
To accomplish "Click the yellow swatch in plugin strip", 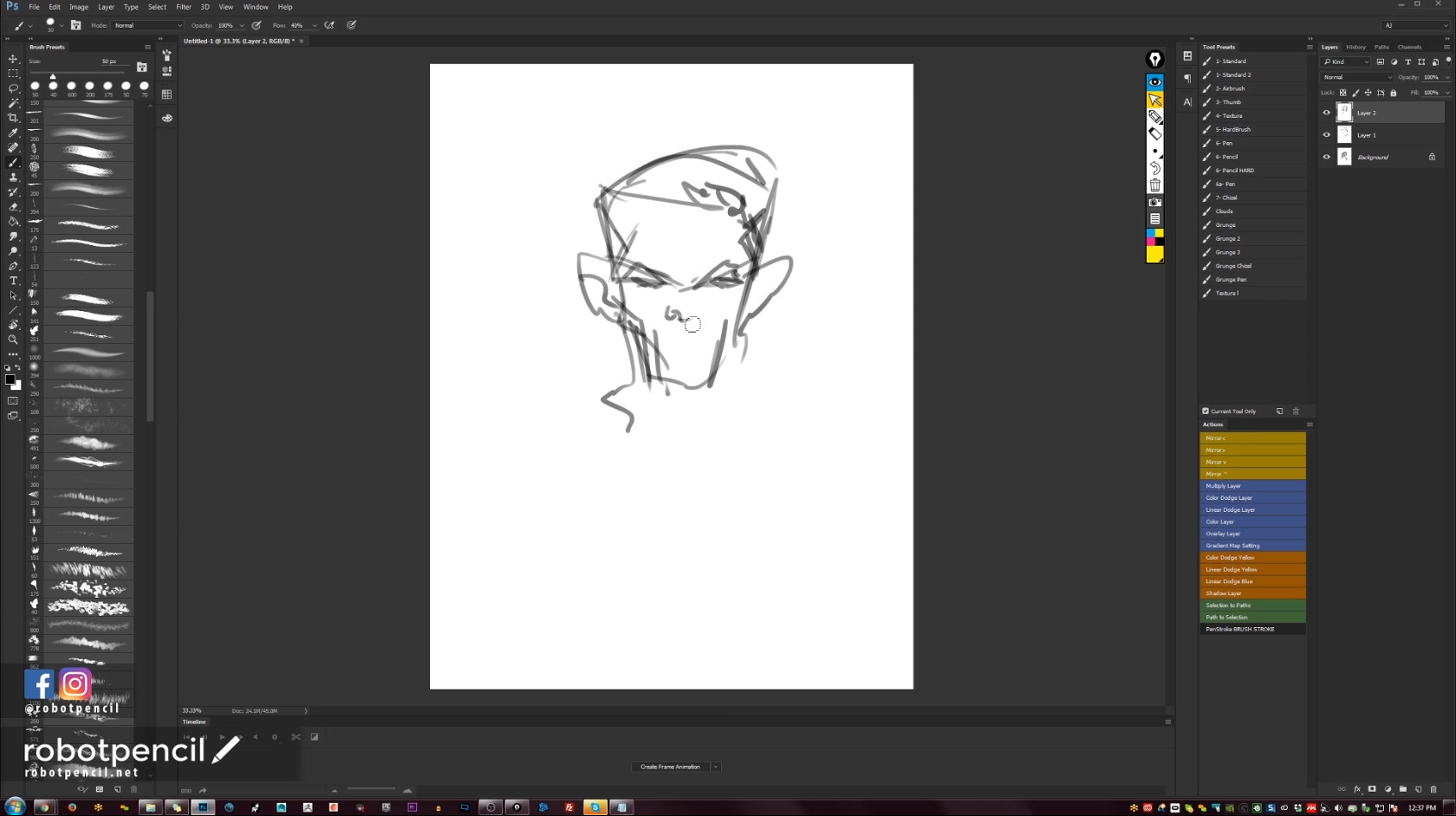I will pyautogui.click(x=1154, y=254).
